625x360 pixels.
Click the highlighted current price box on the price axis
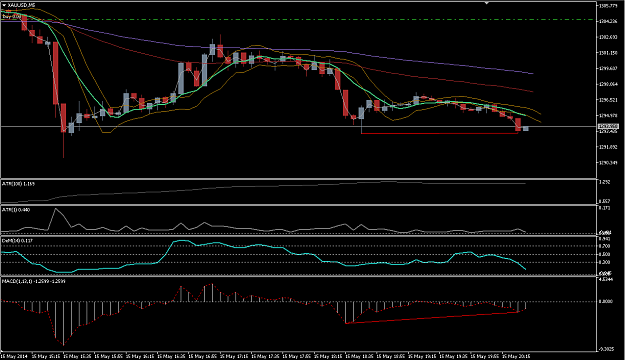pos(607,127)
